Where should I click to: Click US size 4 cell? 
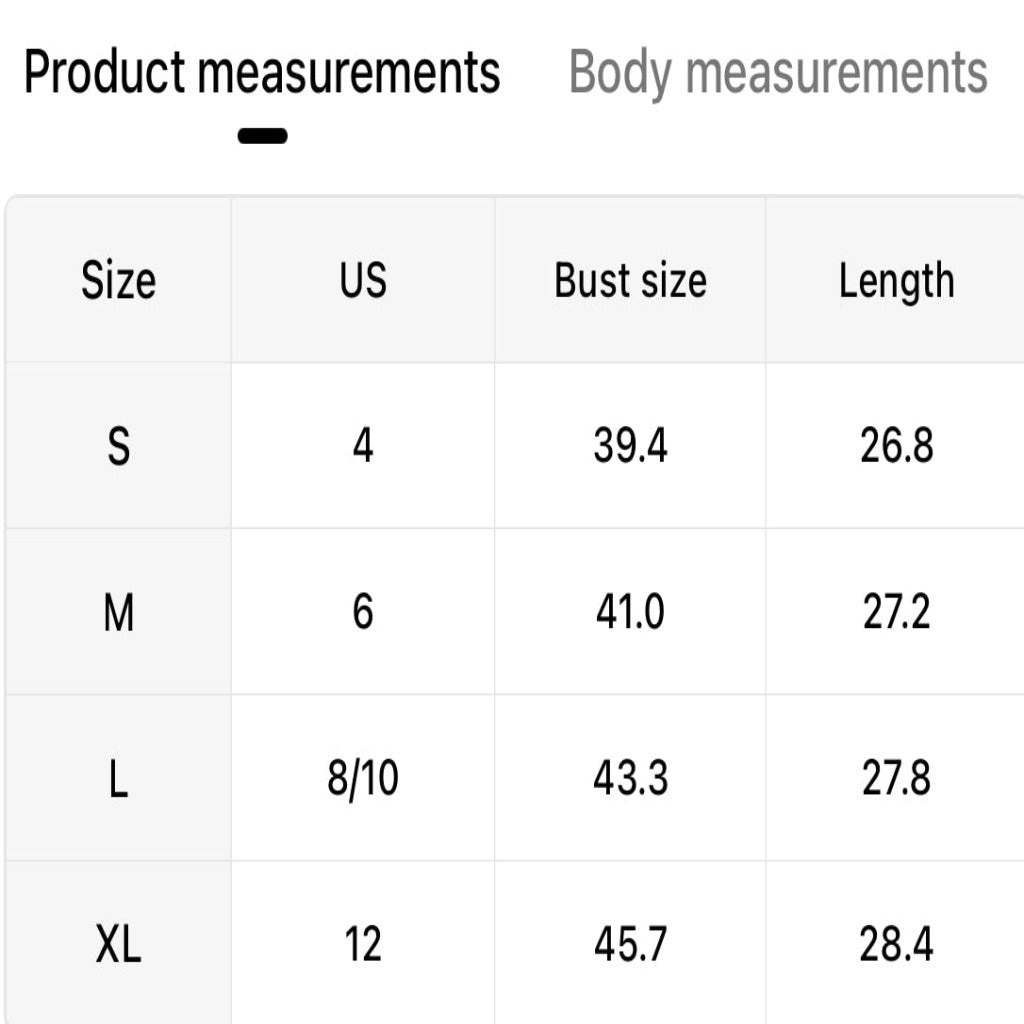pyautogui.click(x=363, y=446)
